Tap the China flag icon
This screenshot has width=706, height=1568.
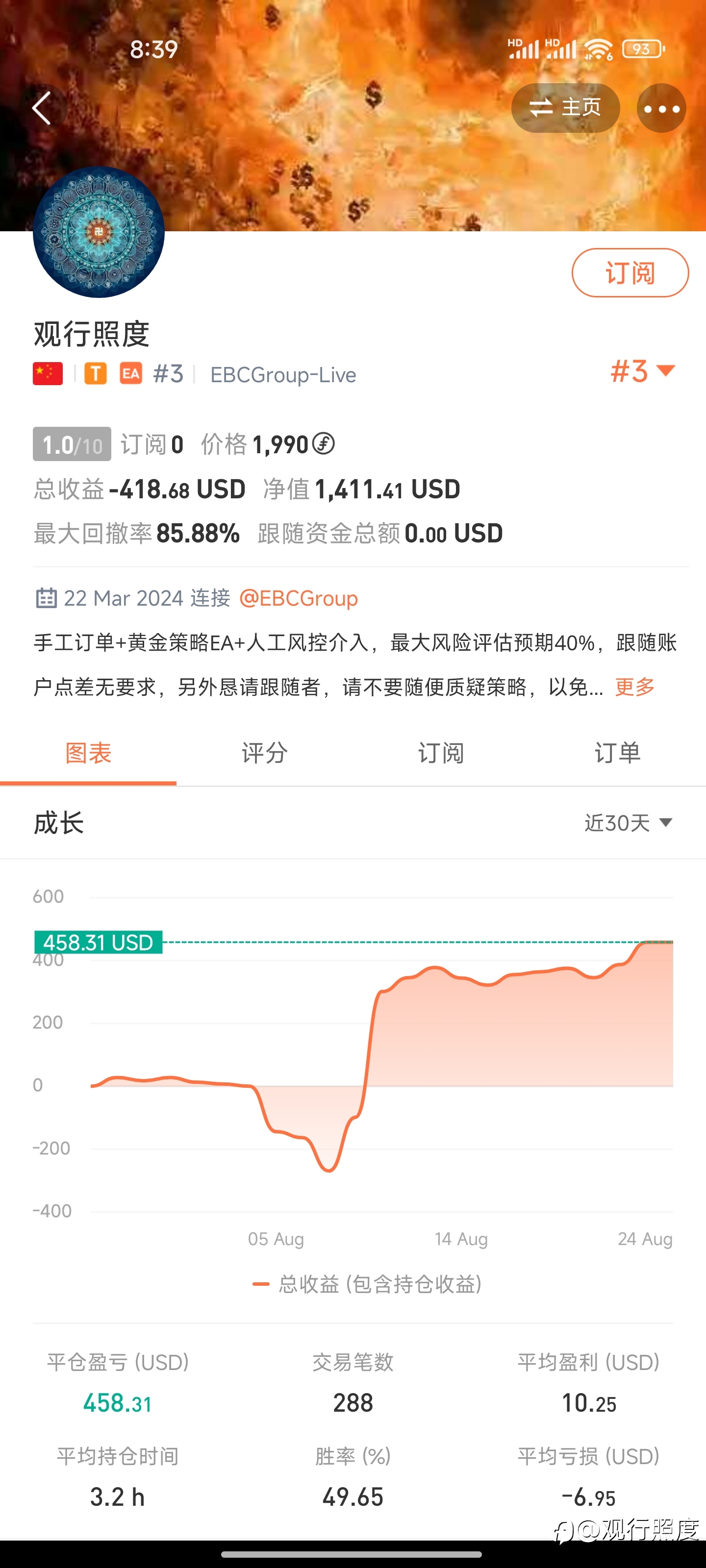click(x=48, y=374)
